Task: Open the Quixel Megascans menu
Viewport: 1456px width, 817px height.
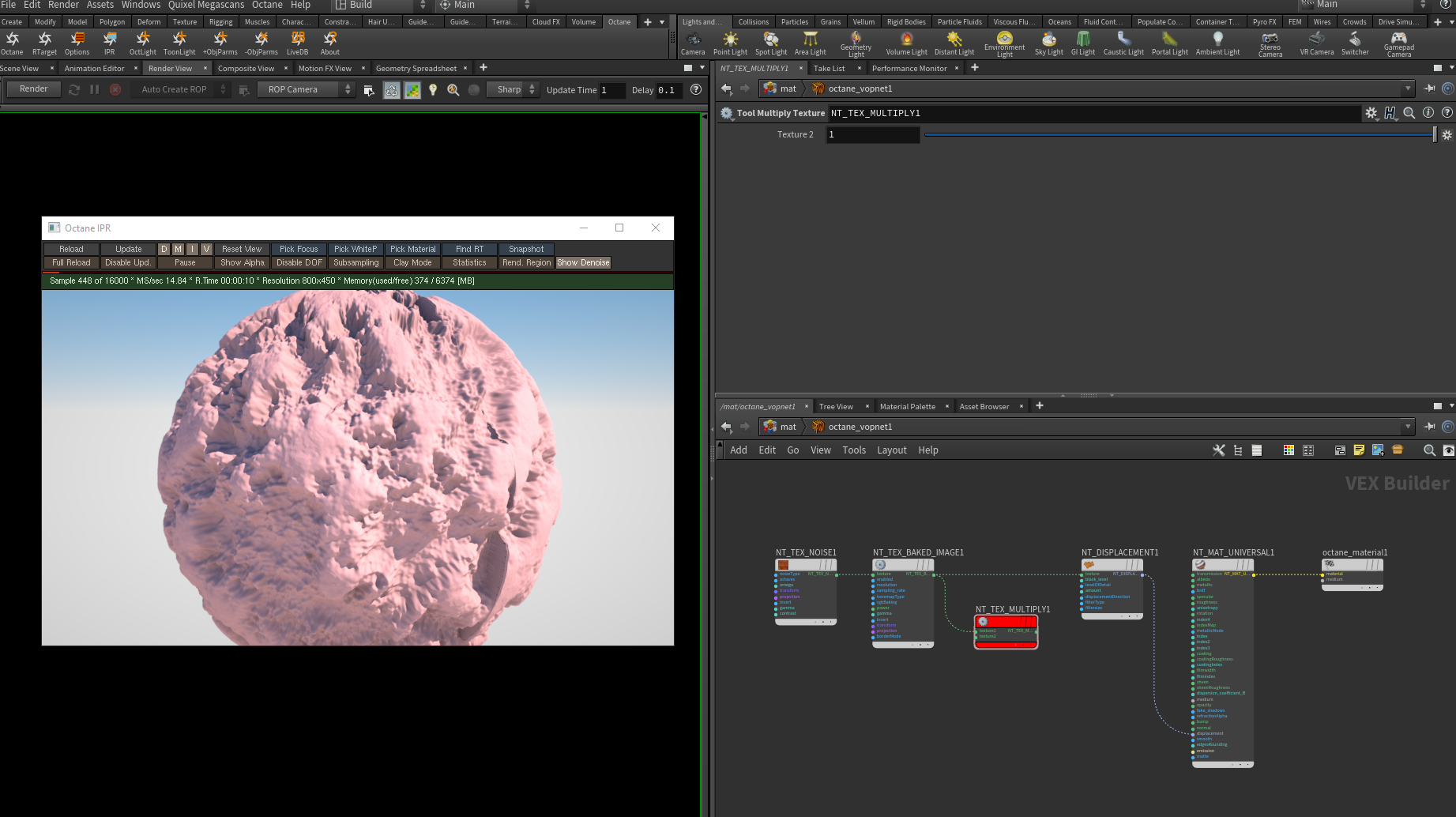Action: (x=206, y=5)
